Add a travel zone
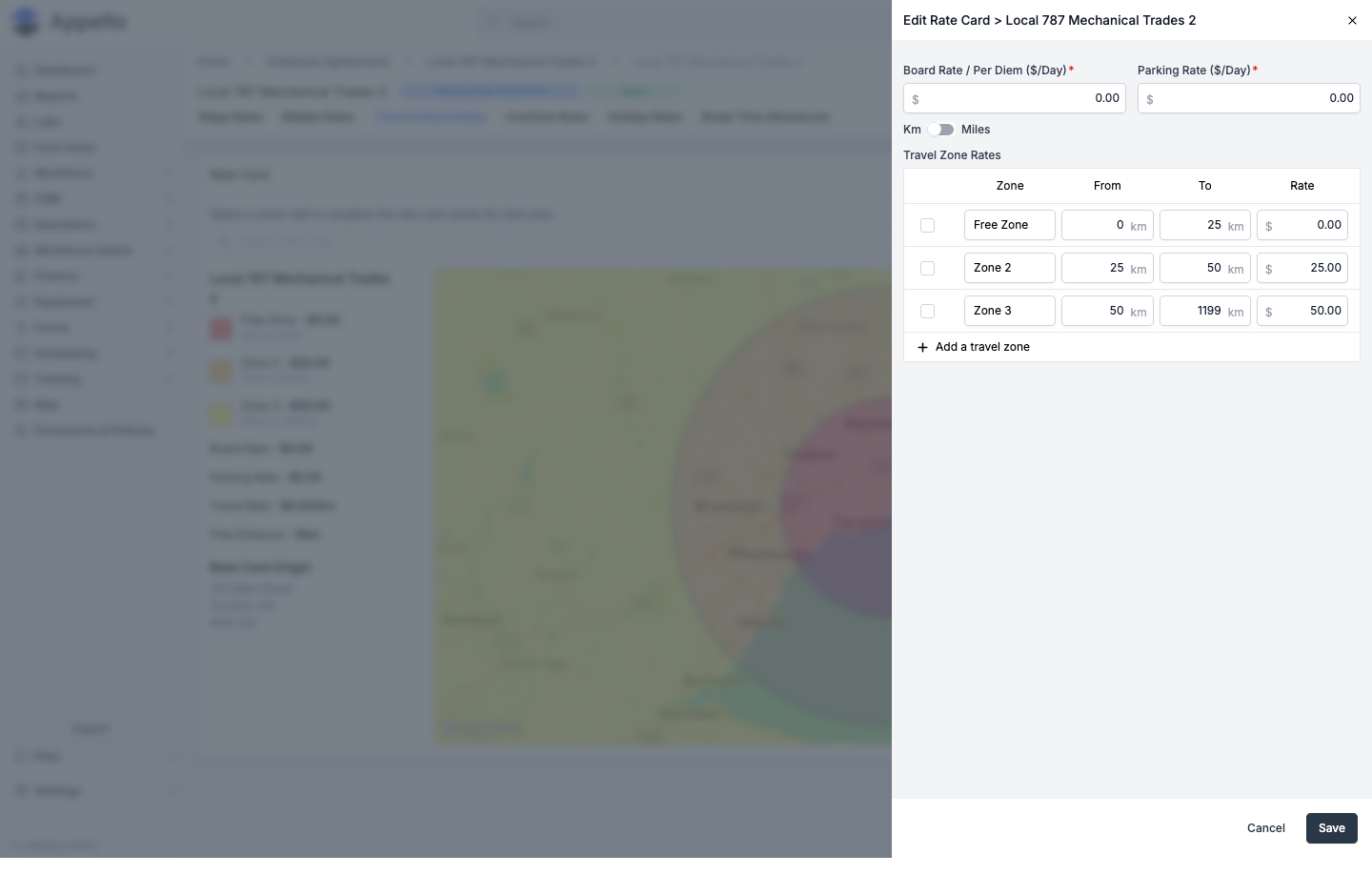 click(x=973, y=347)
